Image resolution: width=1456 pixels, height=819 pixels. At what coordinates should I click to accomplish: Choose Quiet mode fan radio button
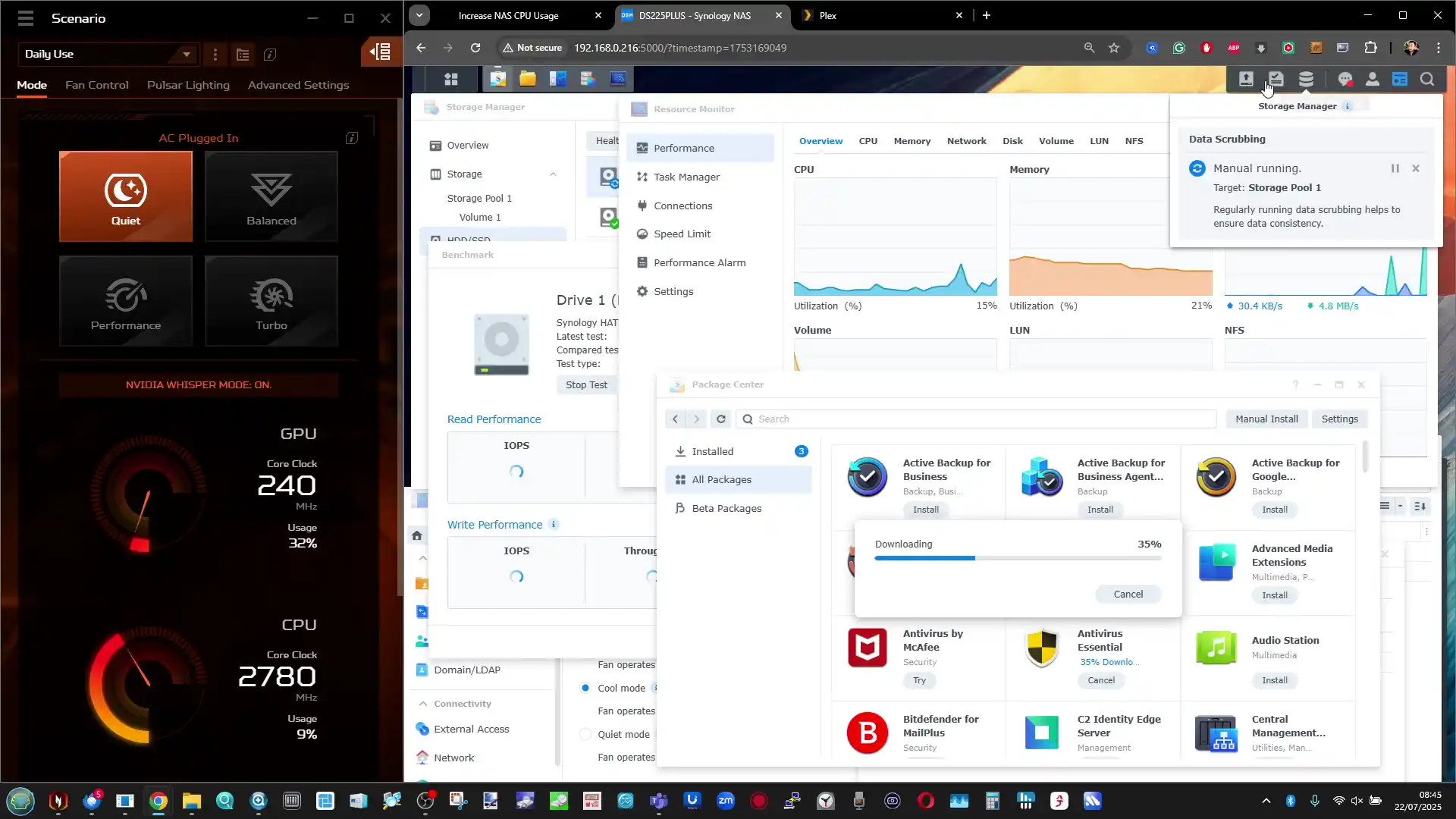(585, 734)
